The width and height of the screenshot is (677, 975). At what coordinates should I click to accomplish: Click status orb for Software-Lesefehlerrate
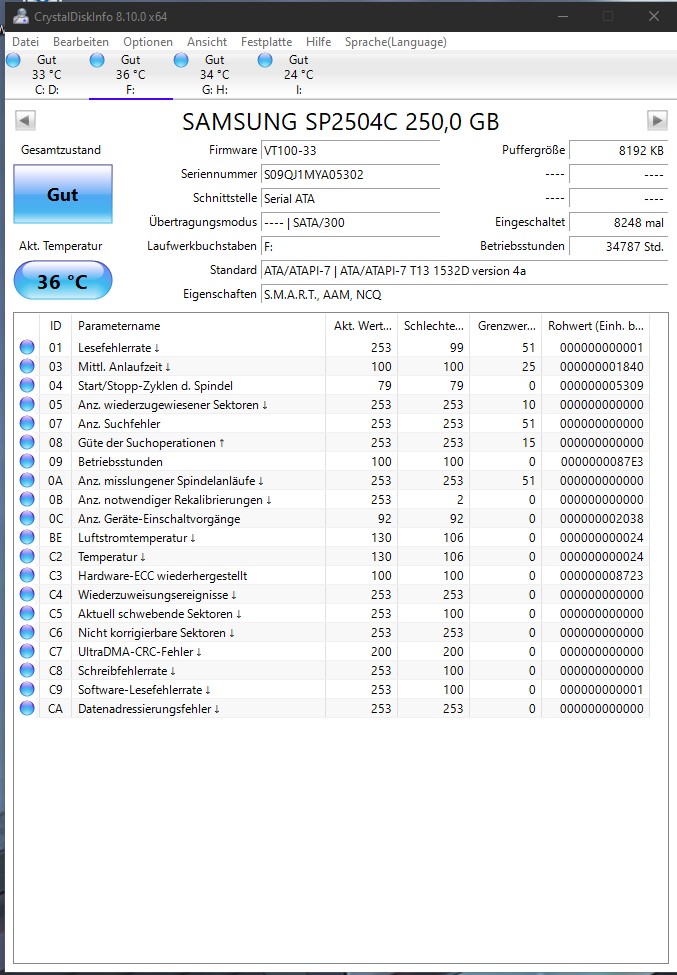point(27,688)
